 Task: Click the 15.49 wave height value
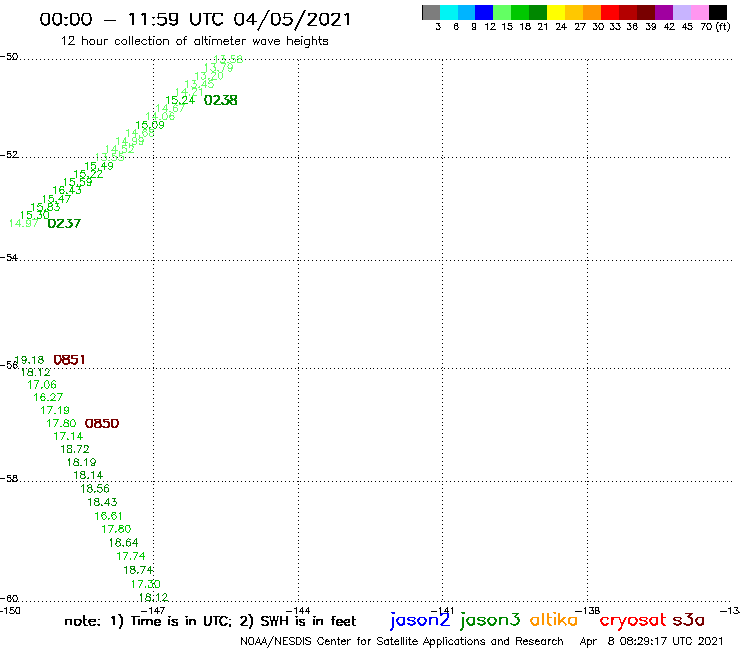(99, 166)
